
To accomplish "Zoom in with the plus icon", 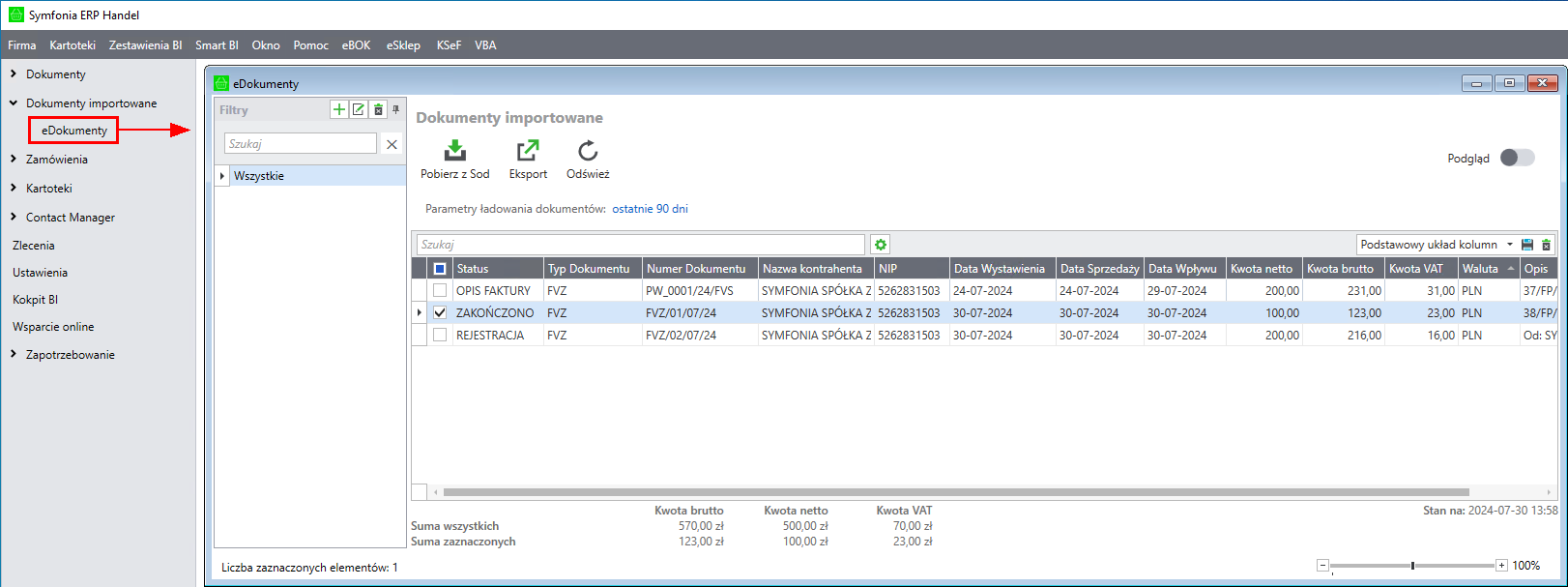I will (x=1501, y=565).
